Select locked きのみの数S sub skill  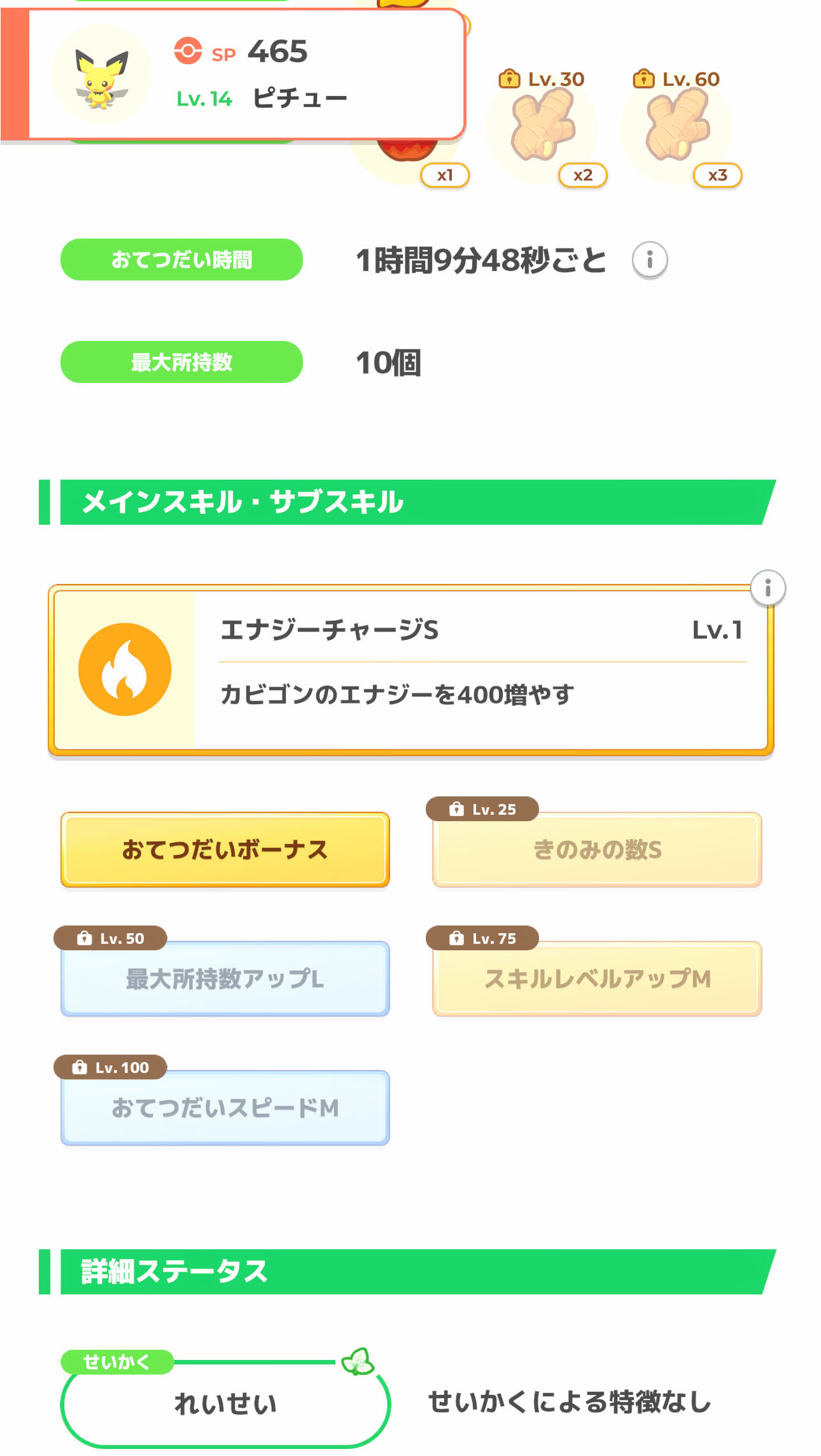(x=597, y=850)
